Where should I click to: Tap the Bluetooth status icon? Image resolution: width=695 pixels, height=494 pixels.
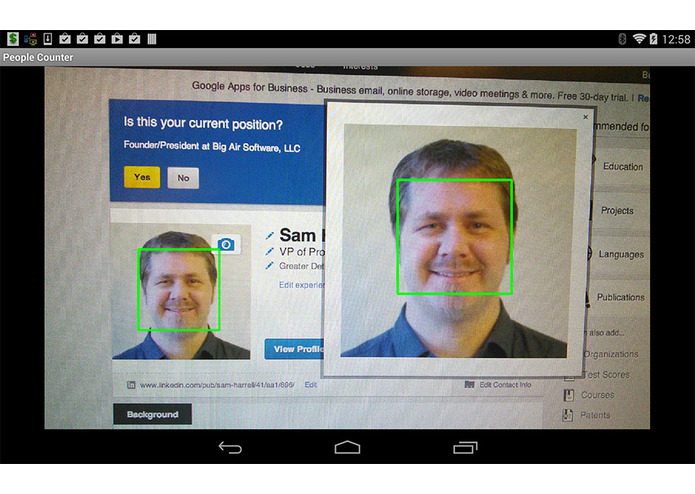click(x=622, y=39)
